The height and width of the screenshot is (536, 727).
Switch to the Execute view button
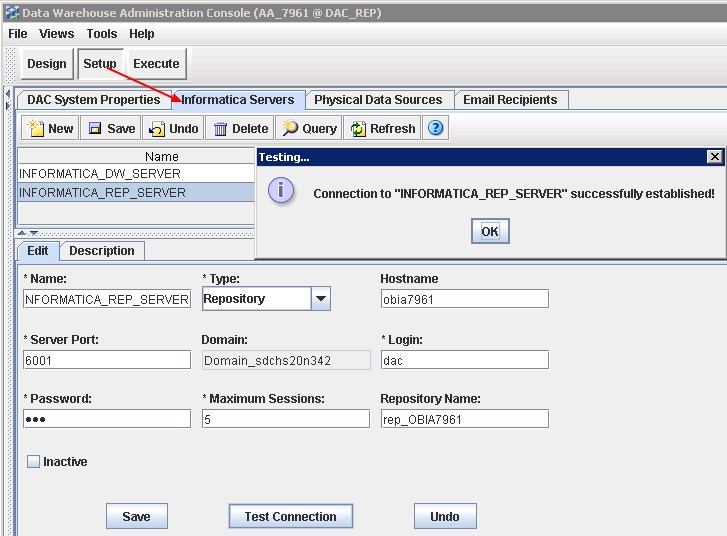(156, 64)
